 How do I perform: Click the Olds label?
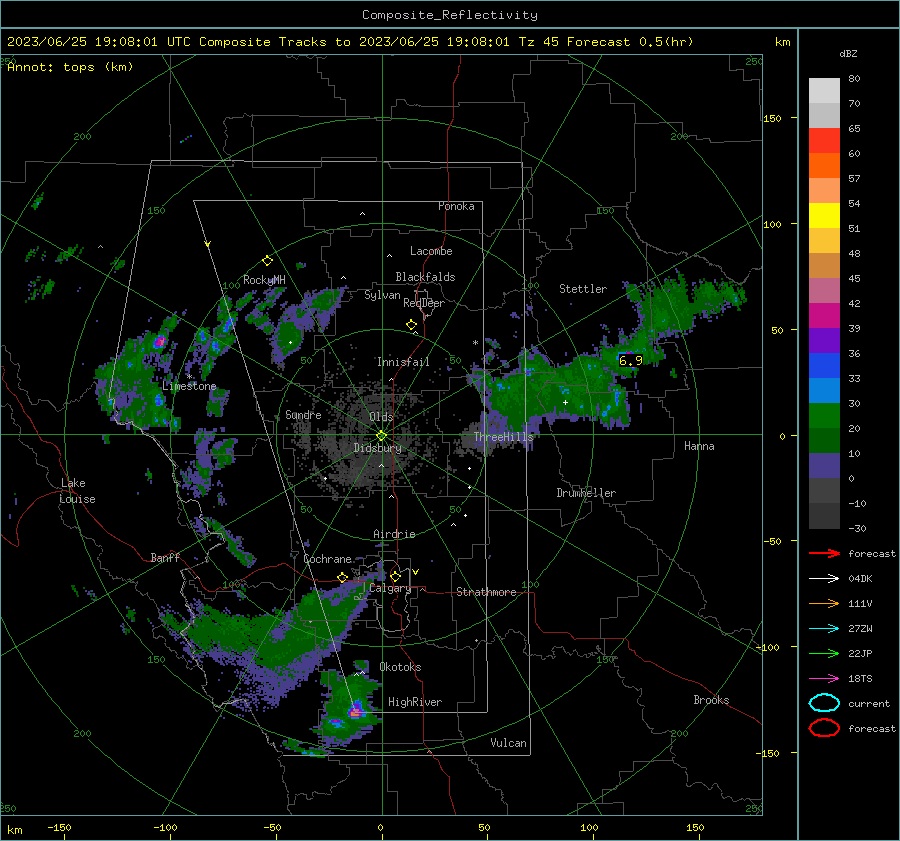point(381,417)
